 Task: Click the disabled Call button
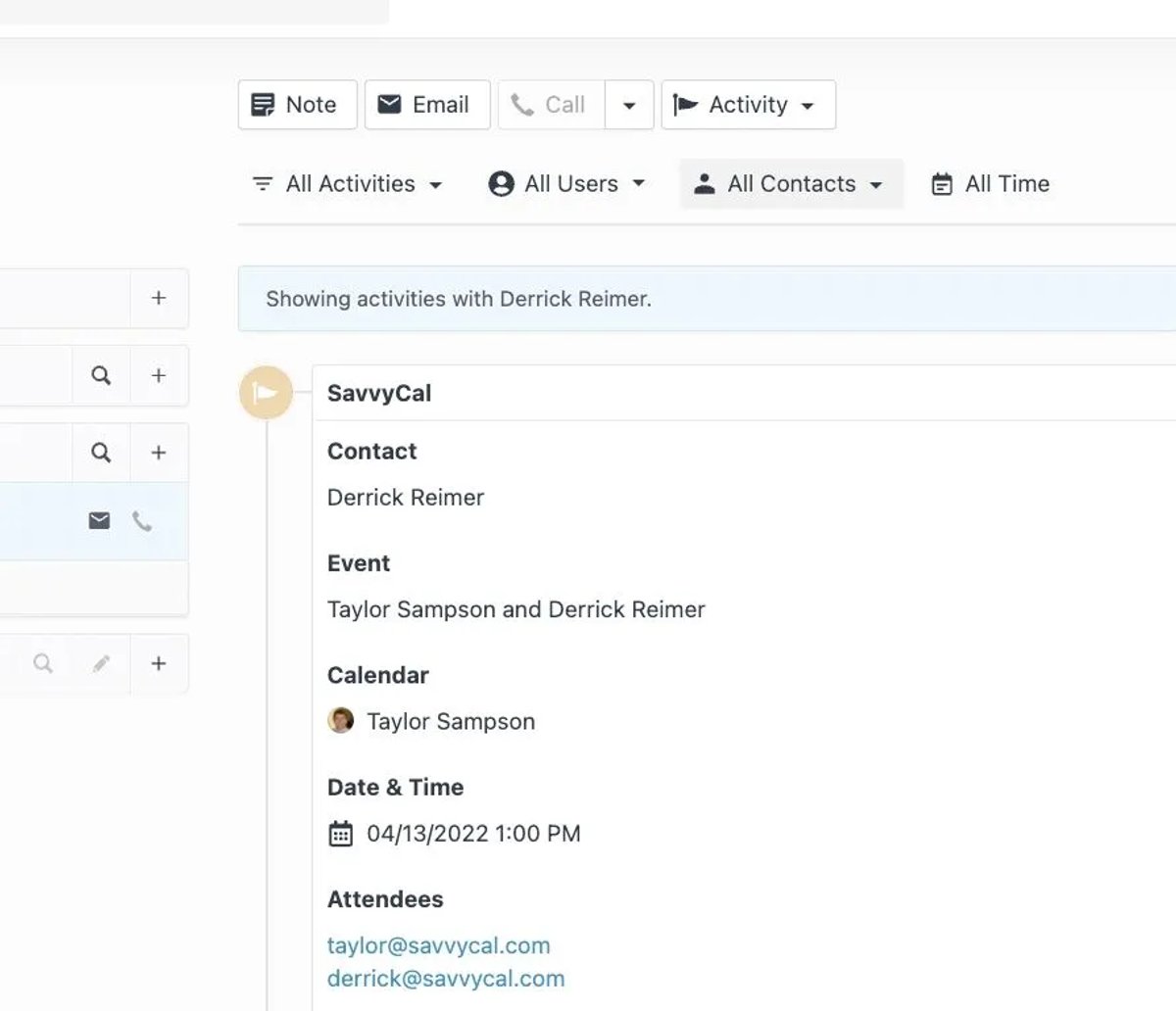(551, 105)
